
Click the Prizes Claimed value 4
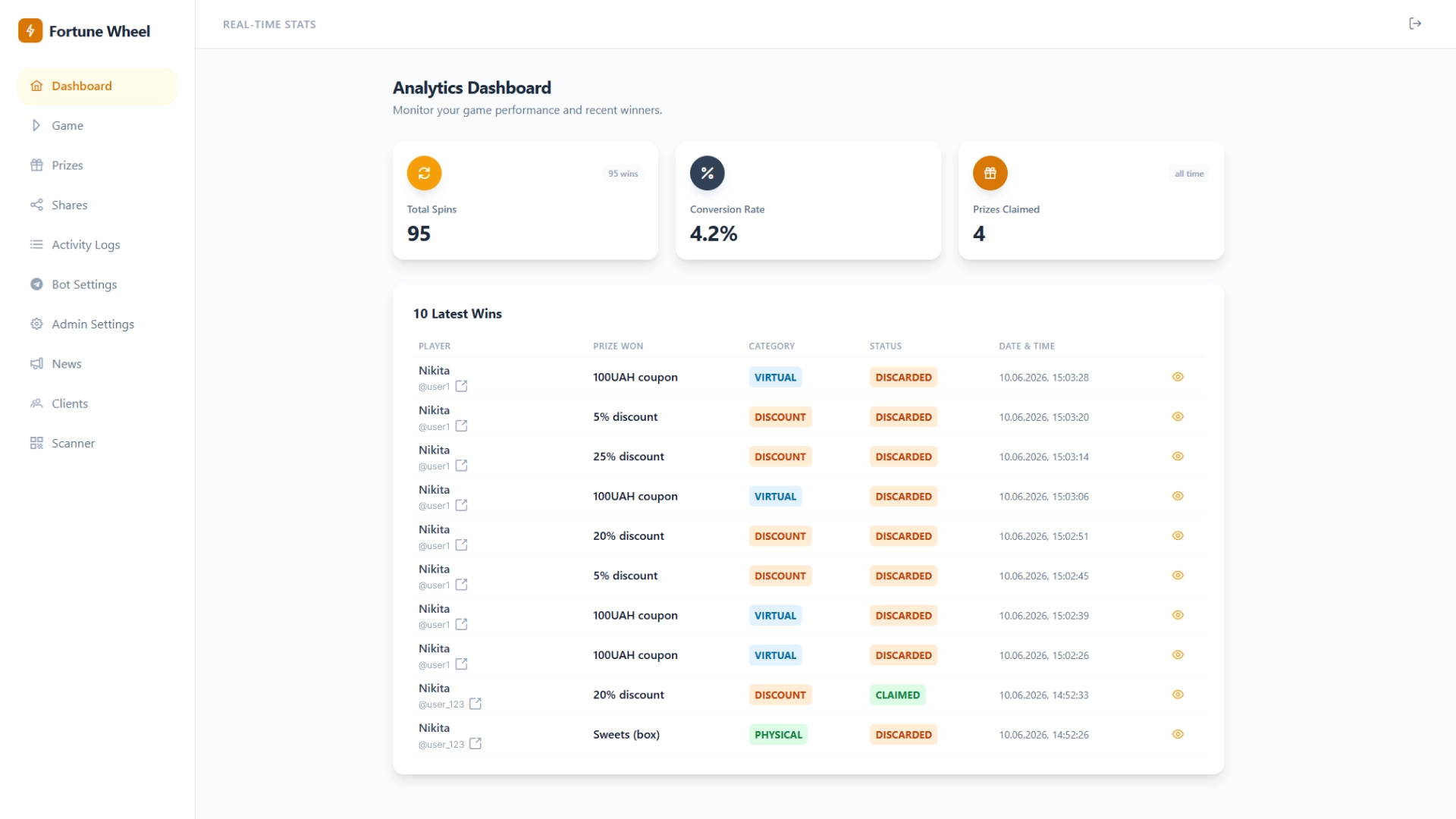pyautogui.click(x=979, y=234)
